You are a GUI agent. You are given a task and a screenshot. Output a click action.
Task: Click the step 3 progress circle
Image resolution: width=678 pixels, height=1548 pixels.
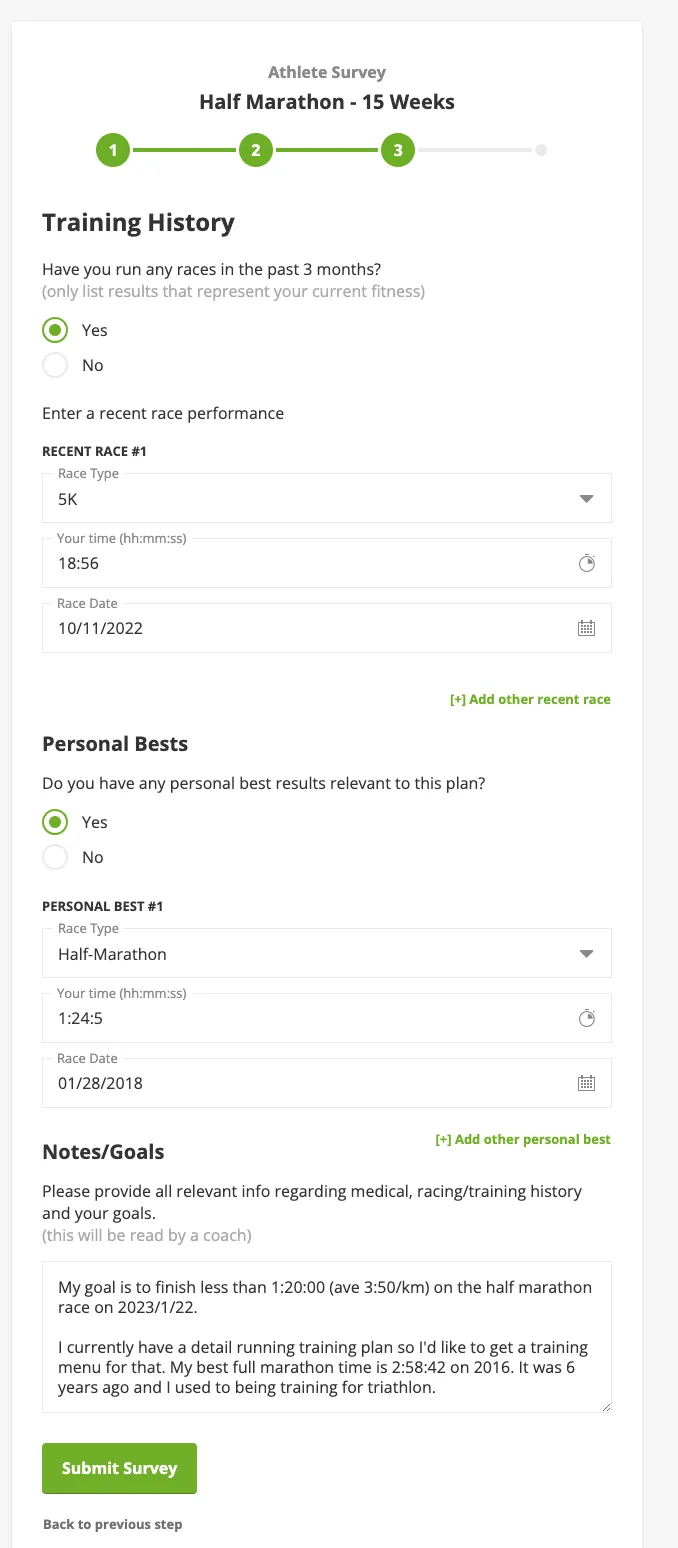[x=397, y=151]
